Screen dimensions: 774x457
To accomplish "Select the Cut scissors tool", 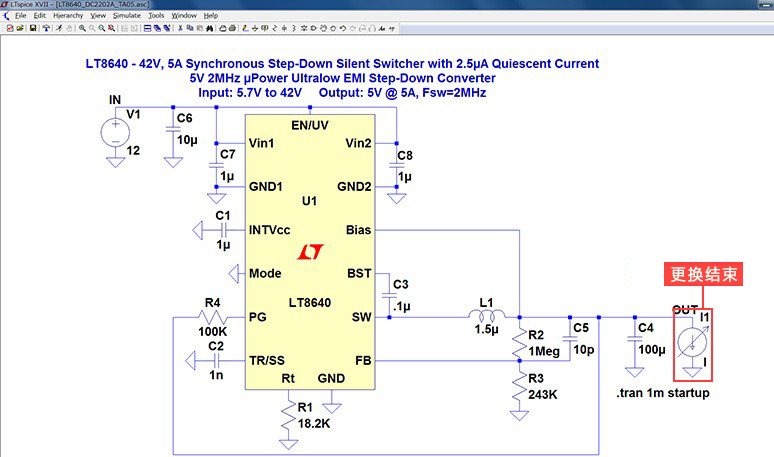I will click(x=180, y=28).
